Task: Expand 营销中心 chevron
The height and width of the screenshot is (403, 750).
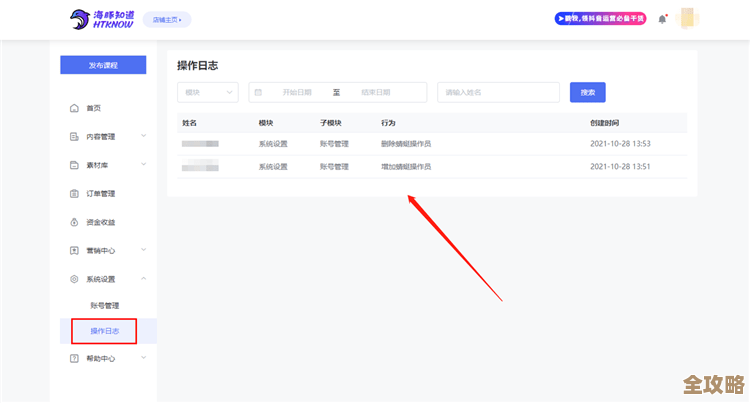Action: point(143,250)
